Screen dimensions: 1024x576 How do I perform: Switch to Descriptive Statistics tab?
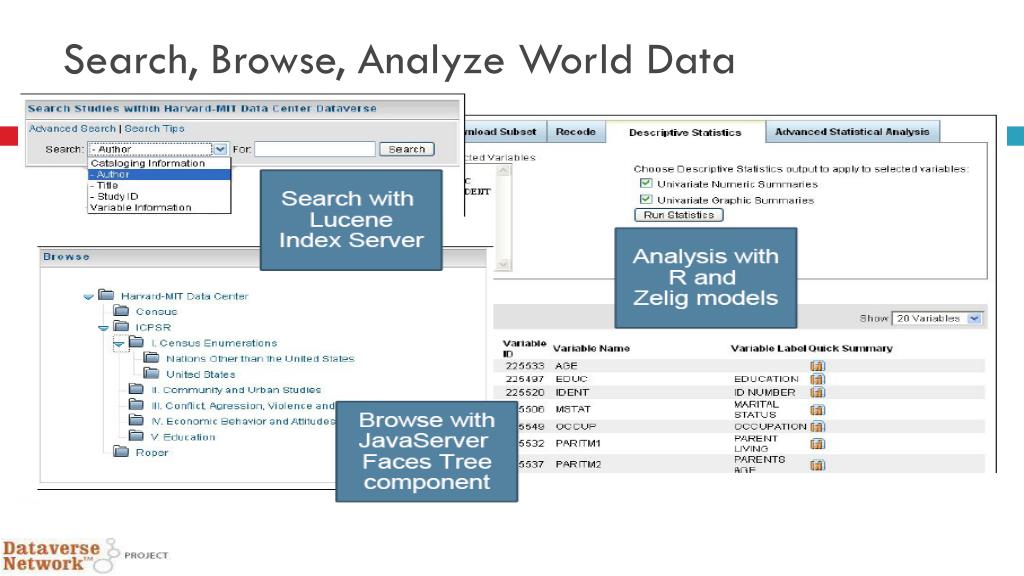click(x=685, y=133)
